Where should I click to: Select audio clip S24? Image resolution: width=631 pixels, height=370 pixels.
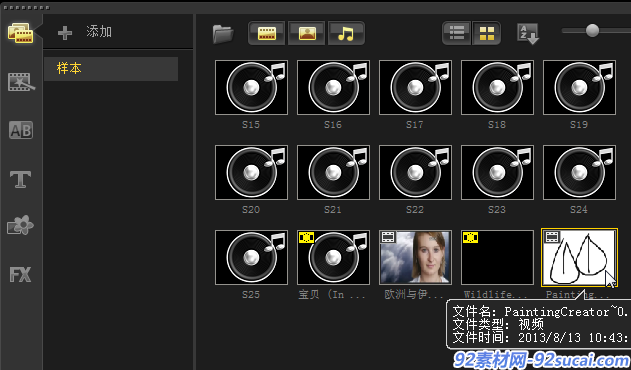pyautogui.click(x=579, y=172)
